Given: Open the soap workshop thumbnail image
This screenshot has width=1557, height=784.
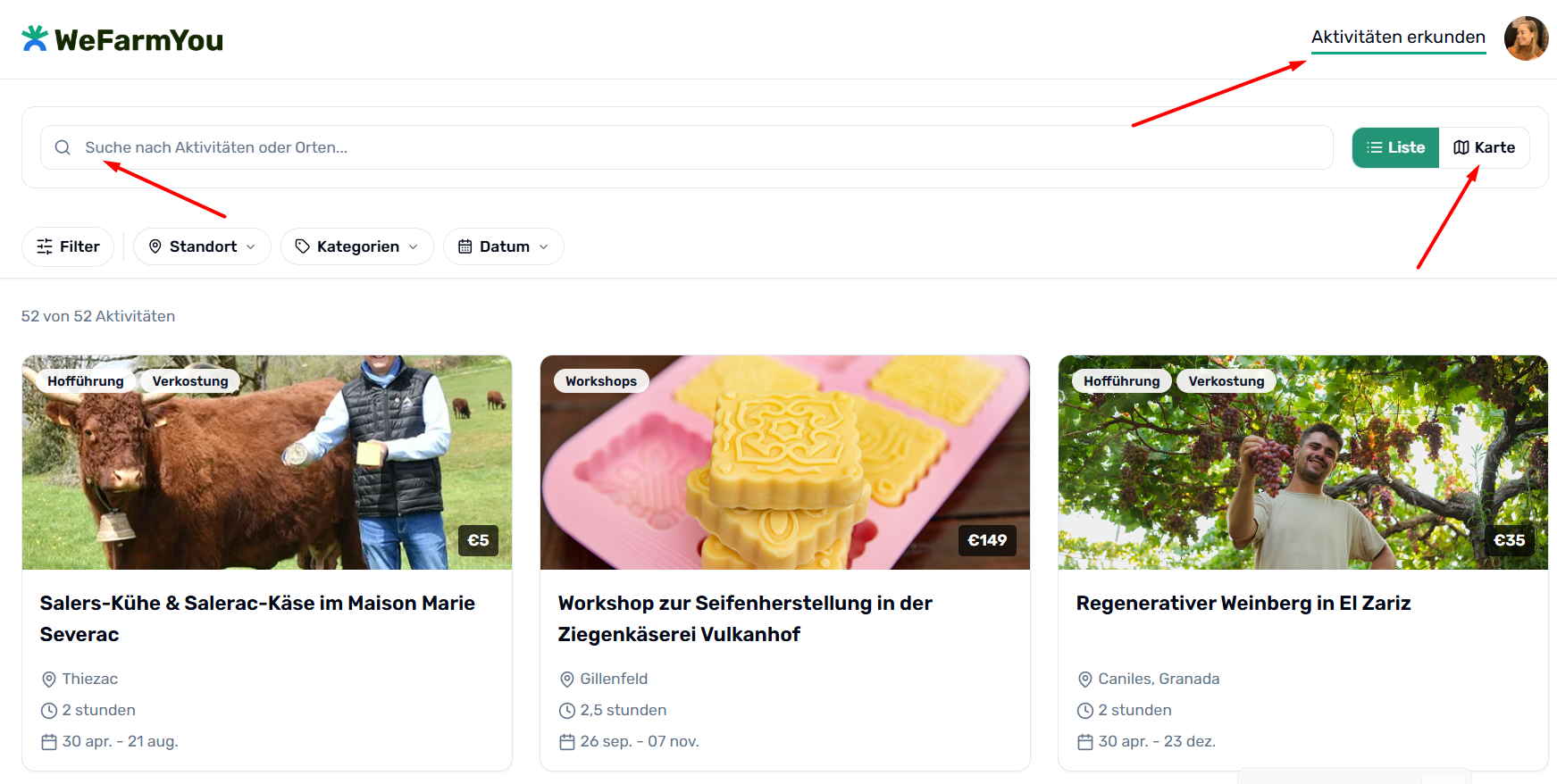Looking at the screenshot, I should pyautogui.click(x=785, y=463).
